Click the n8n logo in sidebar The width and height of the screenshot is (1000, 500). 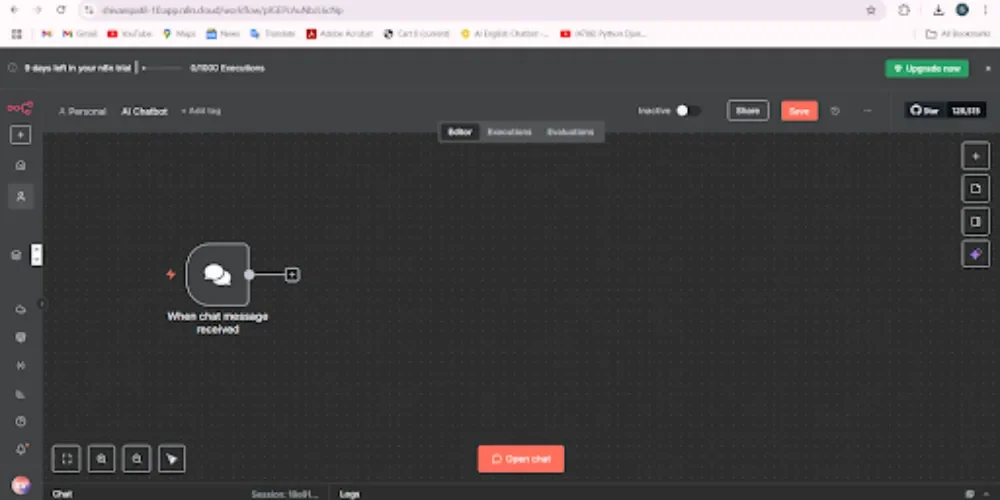20,108
